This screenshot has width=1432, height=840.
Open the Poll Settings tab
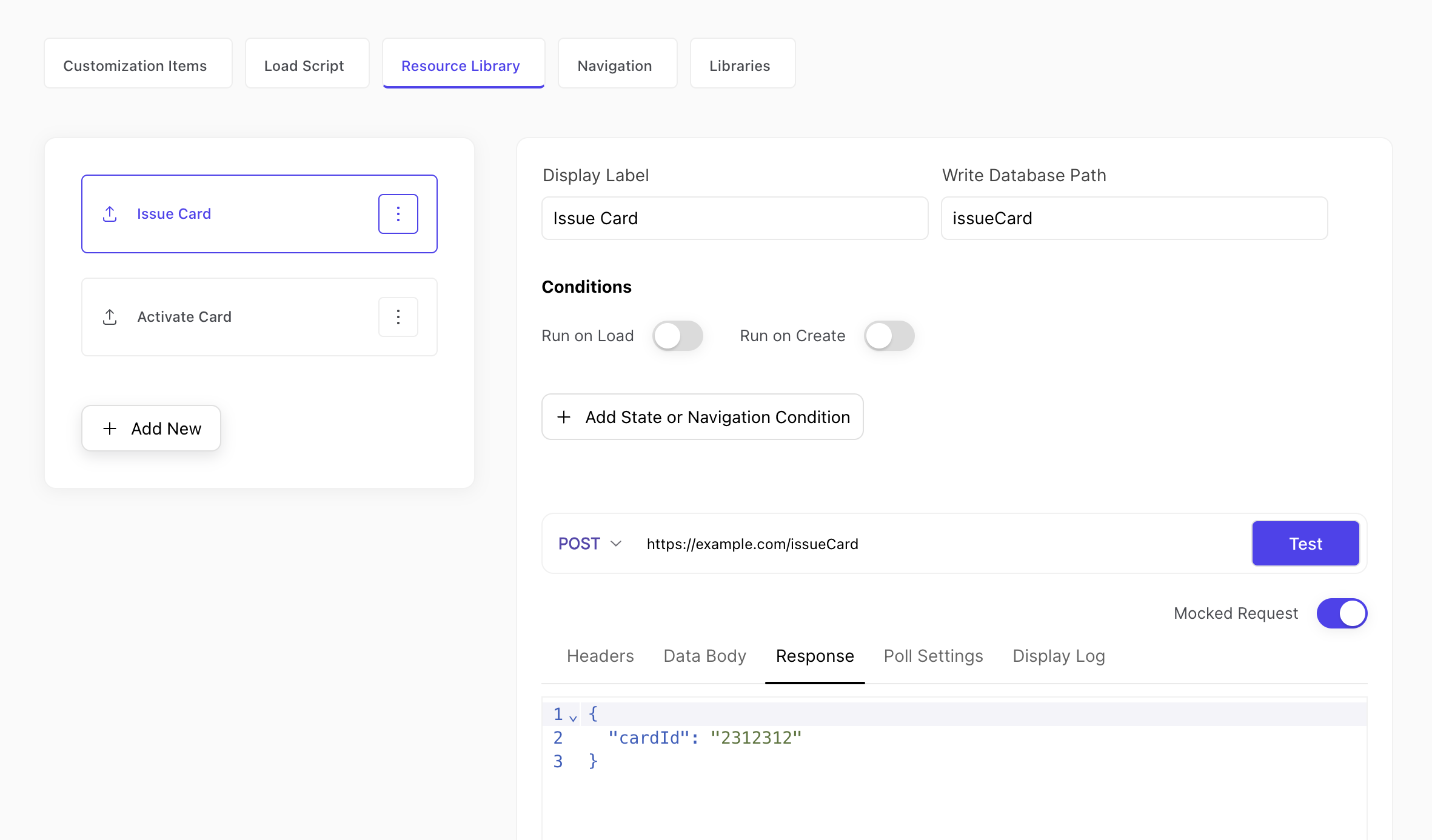pyautogui.click(x=933, y=656)
